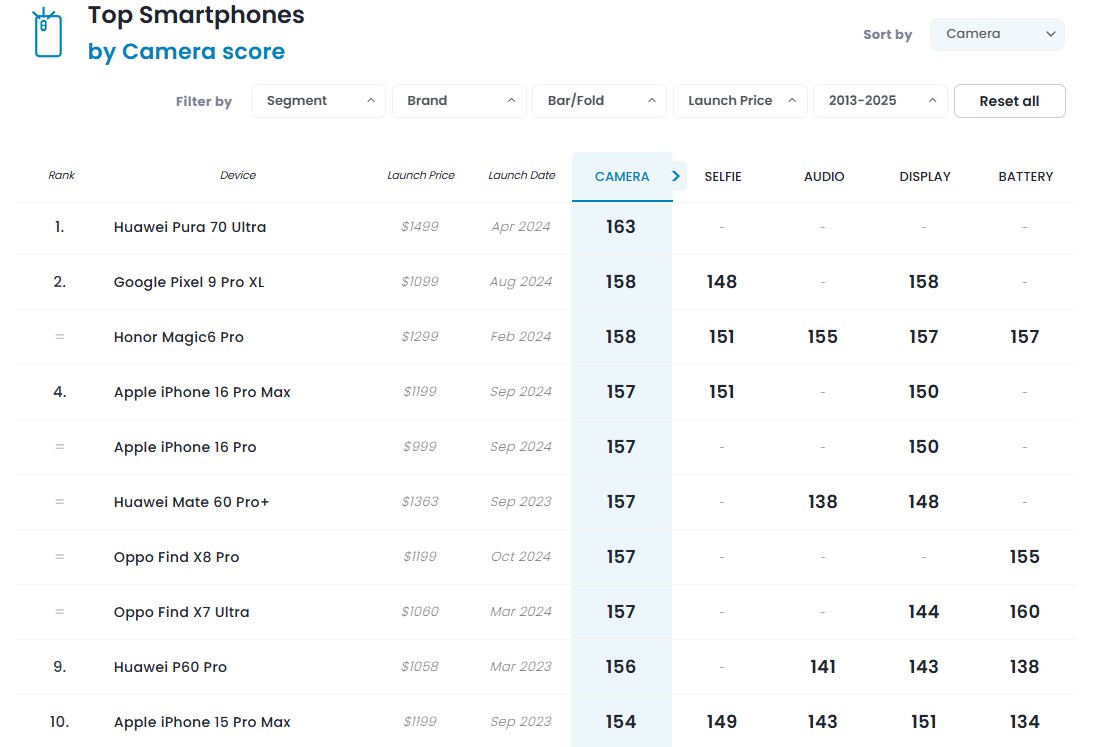This screenshot has width=1094, height=747.
Task: Click rank number 10. in the table
Action: tap(60, 722)
